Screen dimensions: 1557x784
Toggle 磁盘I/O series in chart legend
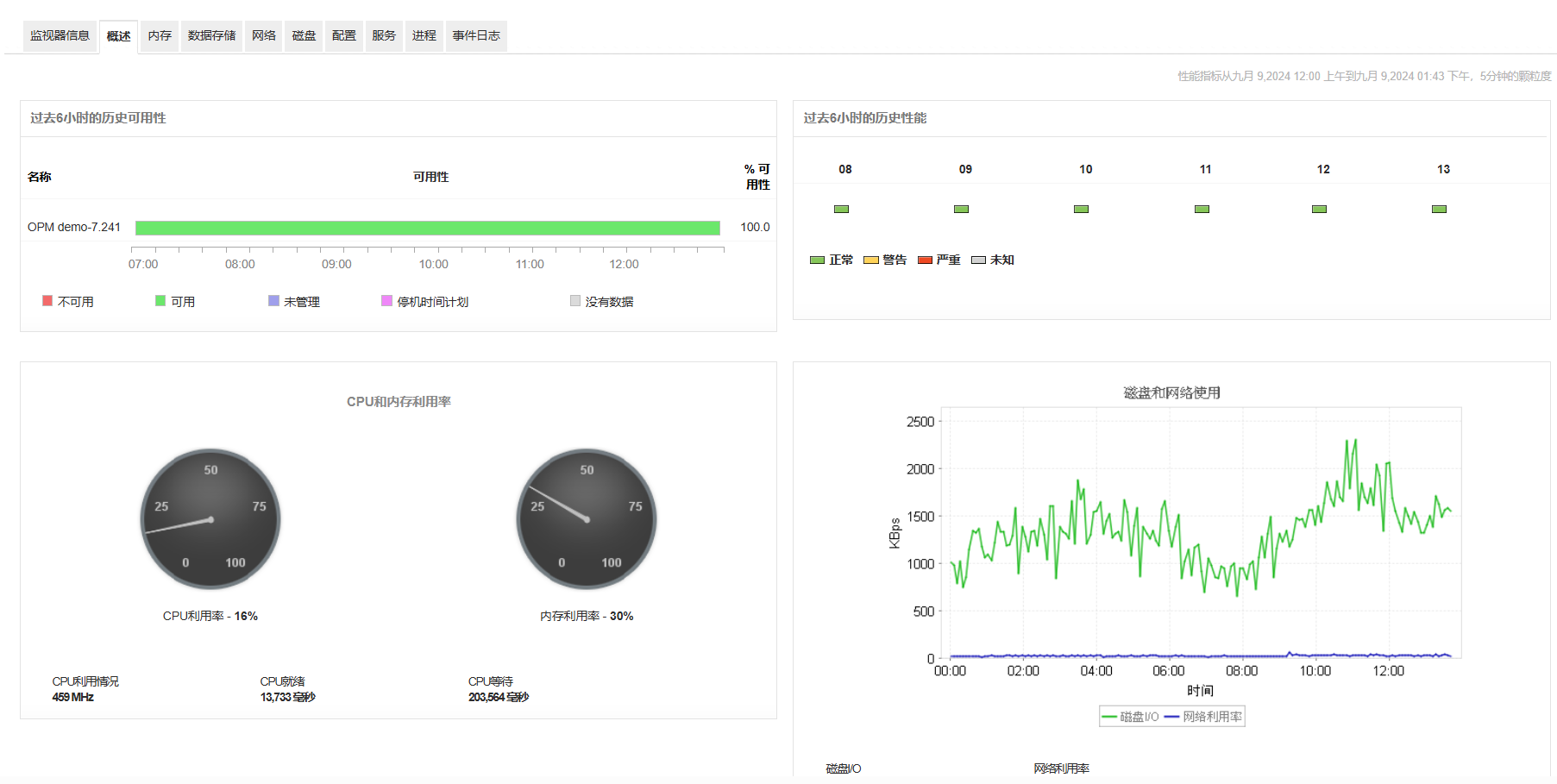pos(1130,717)
